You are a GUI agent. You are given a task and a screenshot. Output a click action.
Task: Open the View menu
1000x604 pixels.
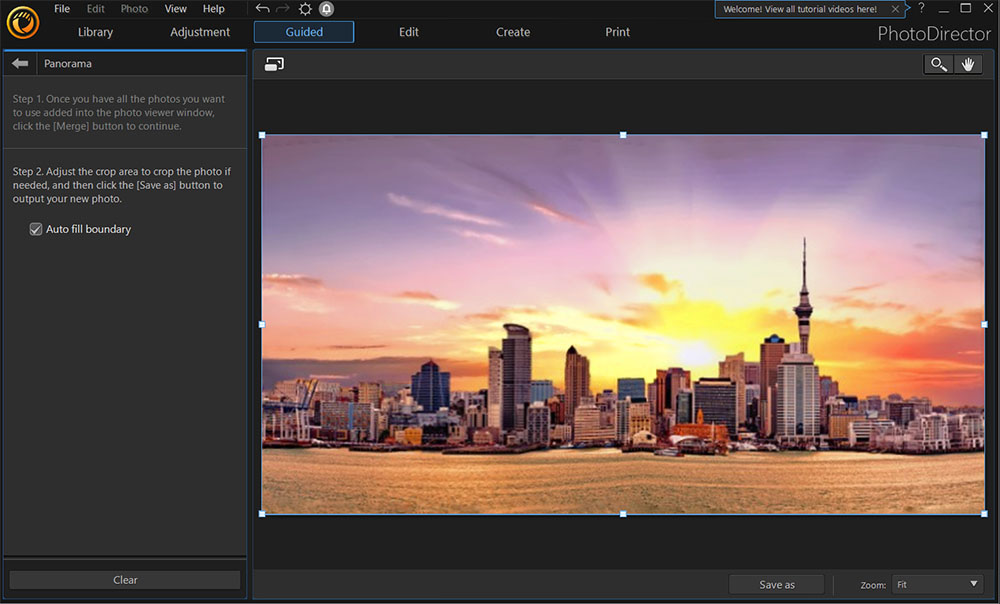175,8
